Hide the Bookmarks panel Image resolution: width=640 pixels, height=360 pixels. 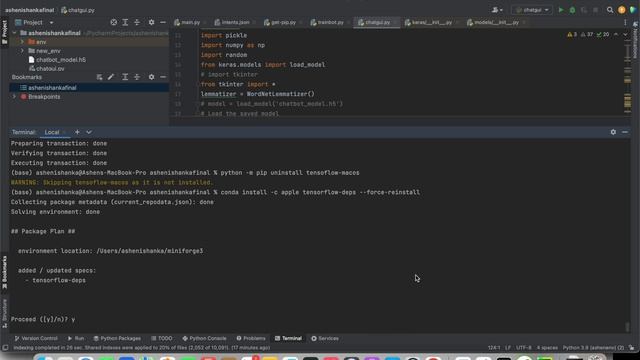tap(163, 77)
